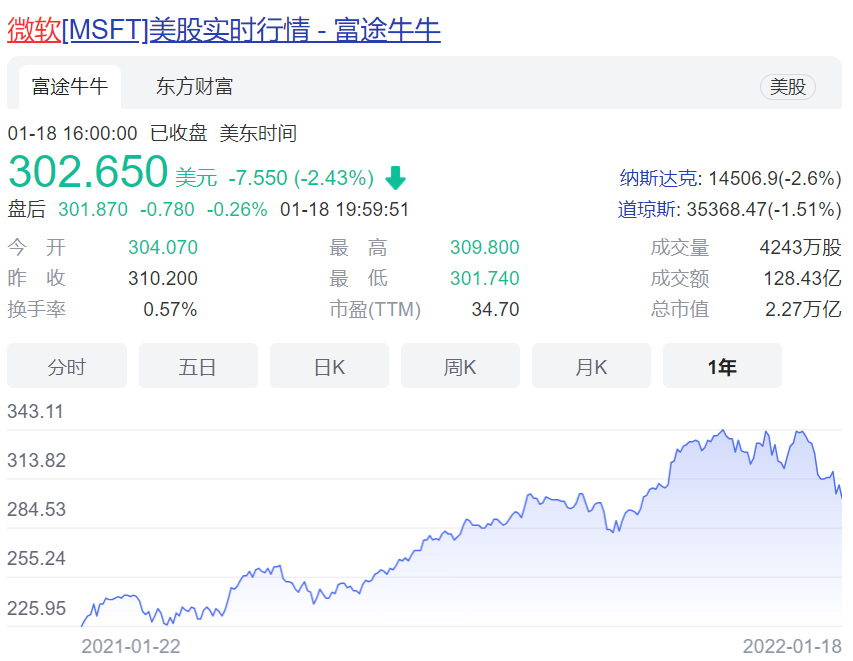853x661 pixels.
Task: Click the timestamp 01-18 16:00:00
Action: (x=72, y=133)
